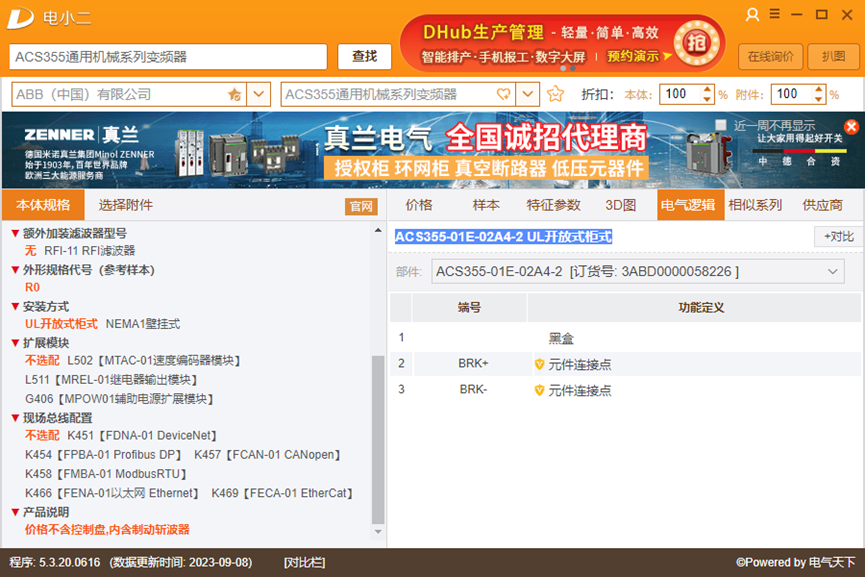865x577 pixels.
Task: Select L511 MREL-01 relay output option
Action: 112,380
